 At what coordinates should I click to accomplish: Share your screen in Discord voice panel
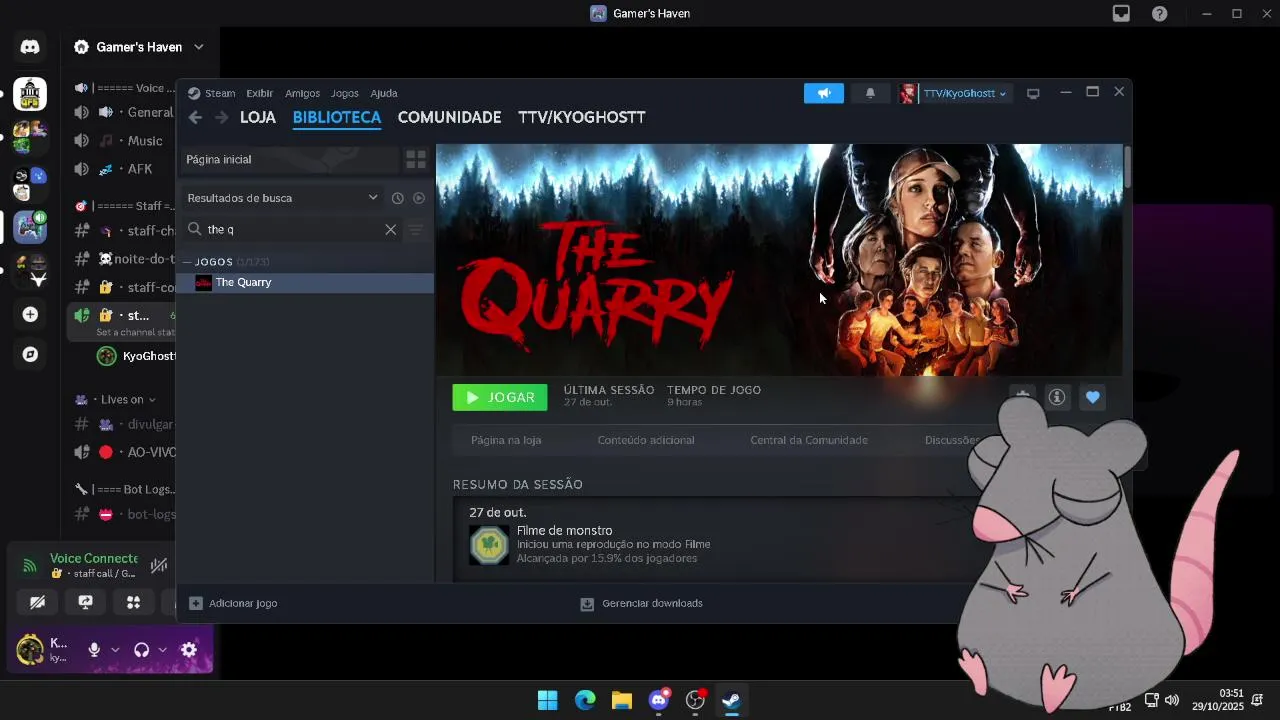[x=85, y=602]
